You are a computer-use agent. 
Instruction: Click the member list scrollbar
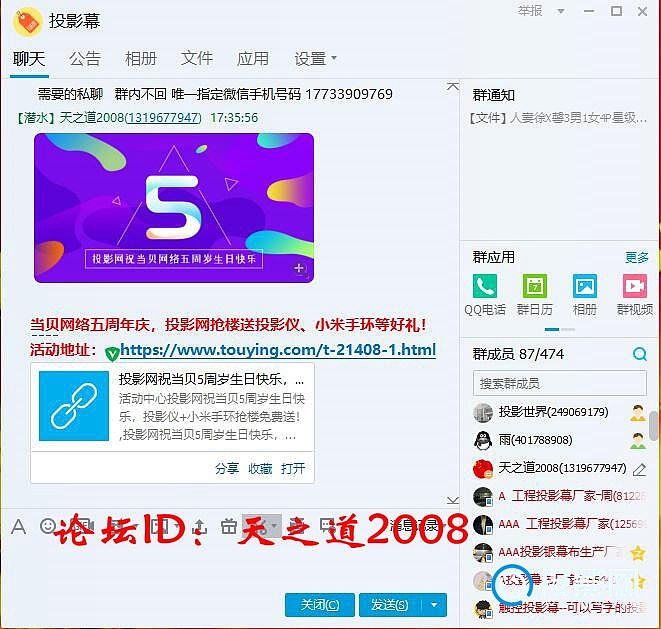pos(654,426)
